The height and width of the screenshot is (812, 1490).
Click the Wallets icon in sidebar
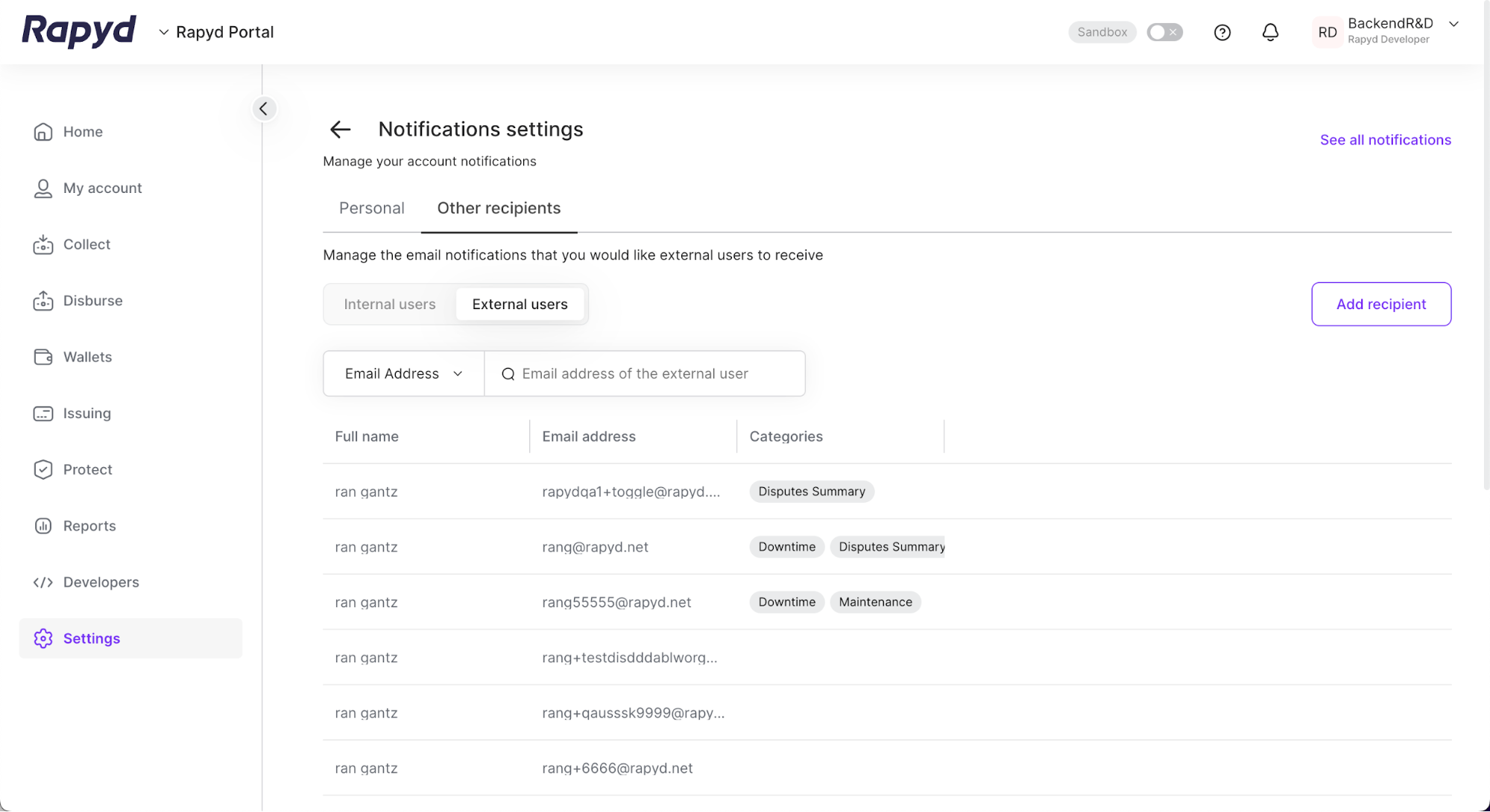pyautogui.click(x=42, y=357)
